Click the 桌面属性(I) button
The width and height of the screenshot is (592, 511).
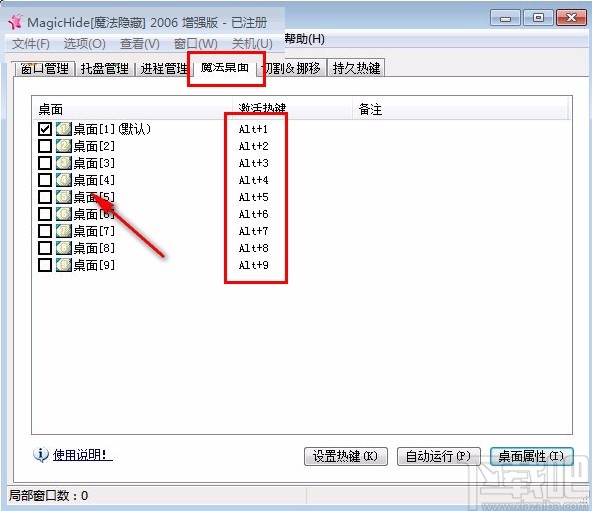[x=531, y=456]
